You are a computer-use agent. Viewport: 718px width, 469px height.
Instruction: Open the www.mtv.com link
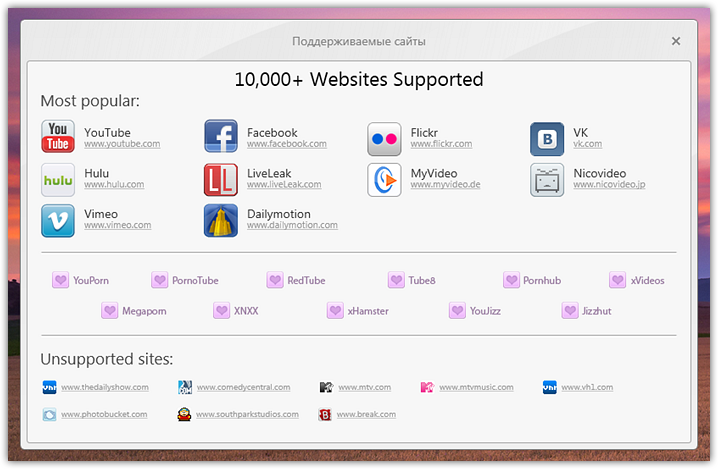[365, 387]
